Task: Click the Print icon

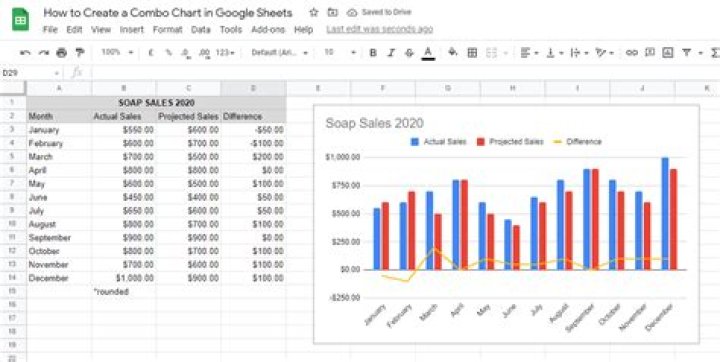Action: 62,53
